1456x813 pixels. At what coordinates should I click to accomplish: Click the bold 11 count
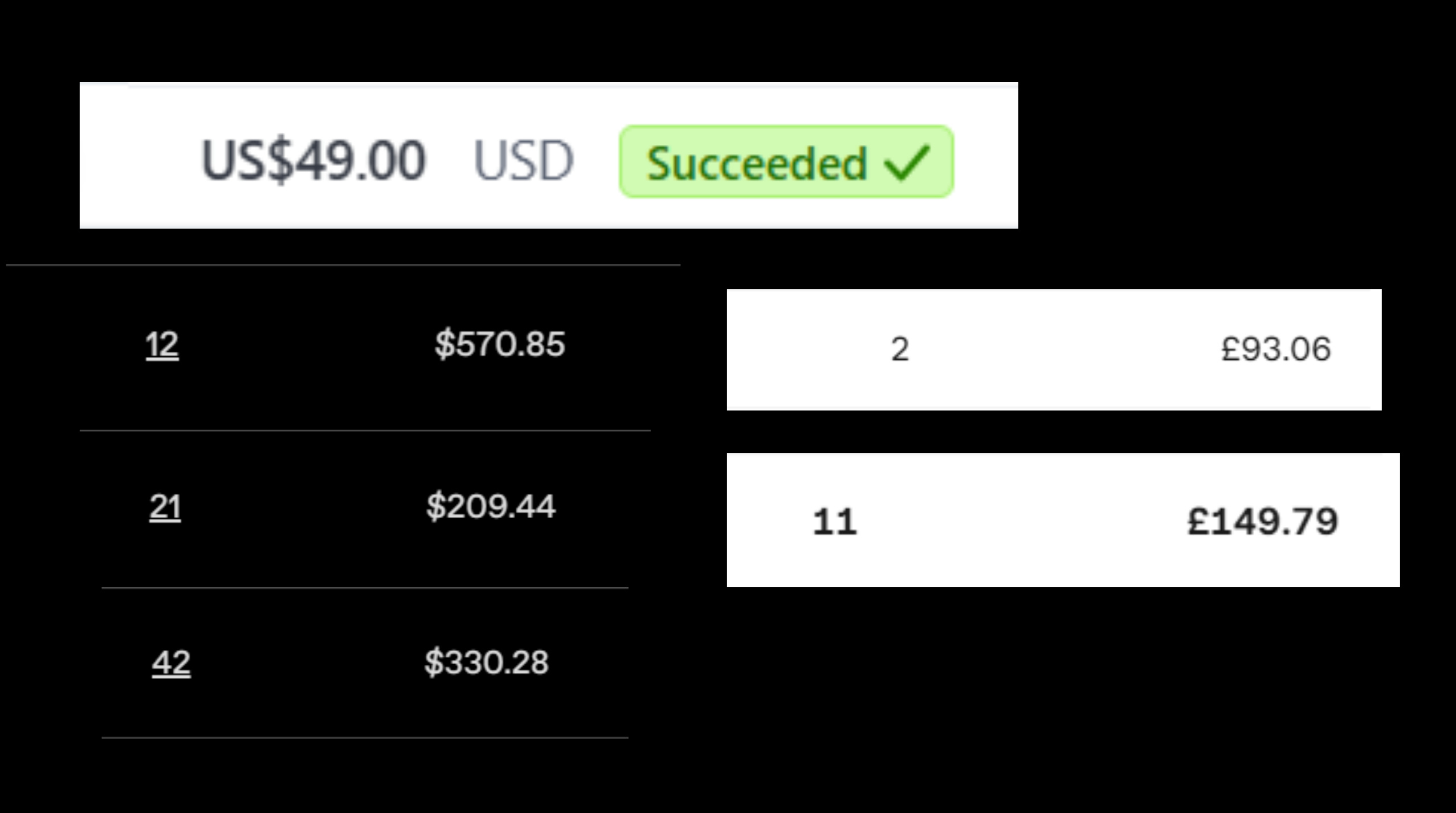[x=835, y=522]
